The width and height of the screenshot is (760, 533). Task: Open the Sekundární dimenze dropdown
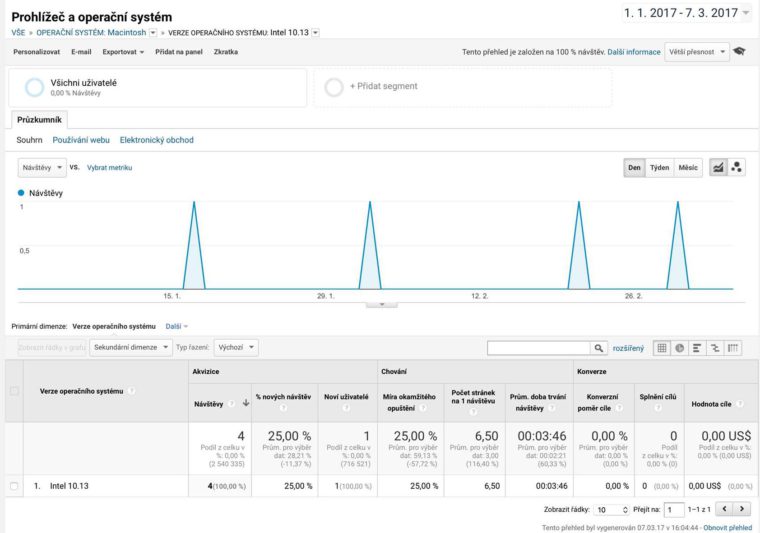128,348
